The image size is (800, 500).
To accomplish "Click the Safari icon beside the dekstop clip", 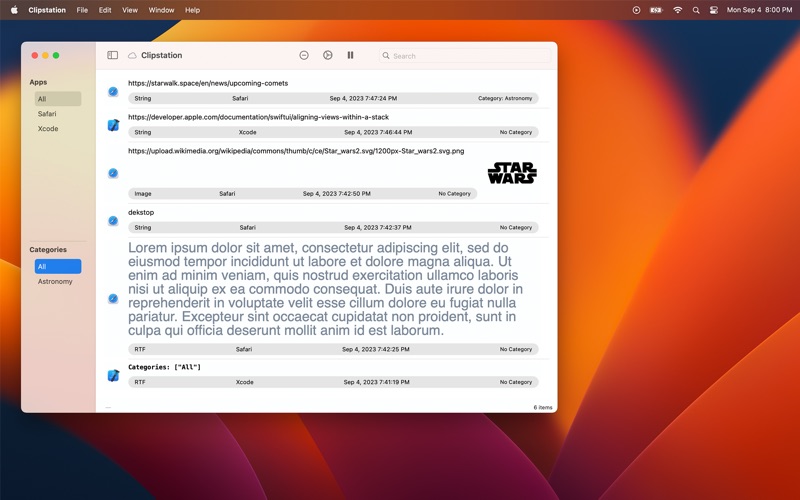I will pyautogui.click(x=113, y=220).
